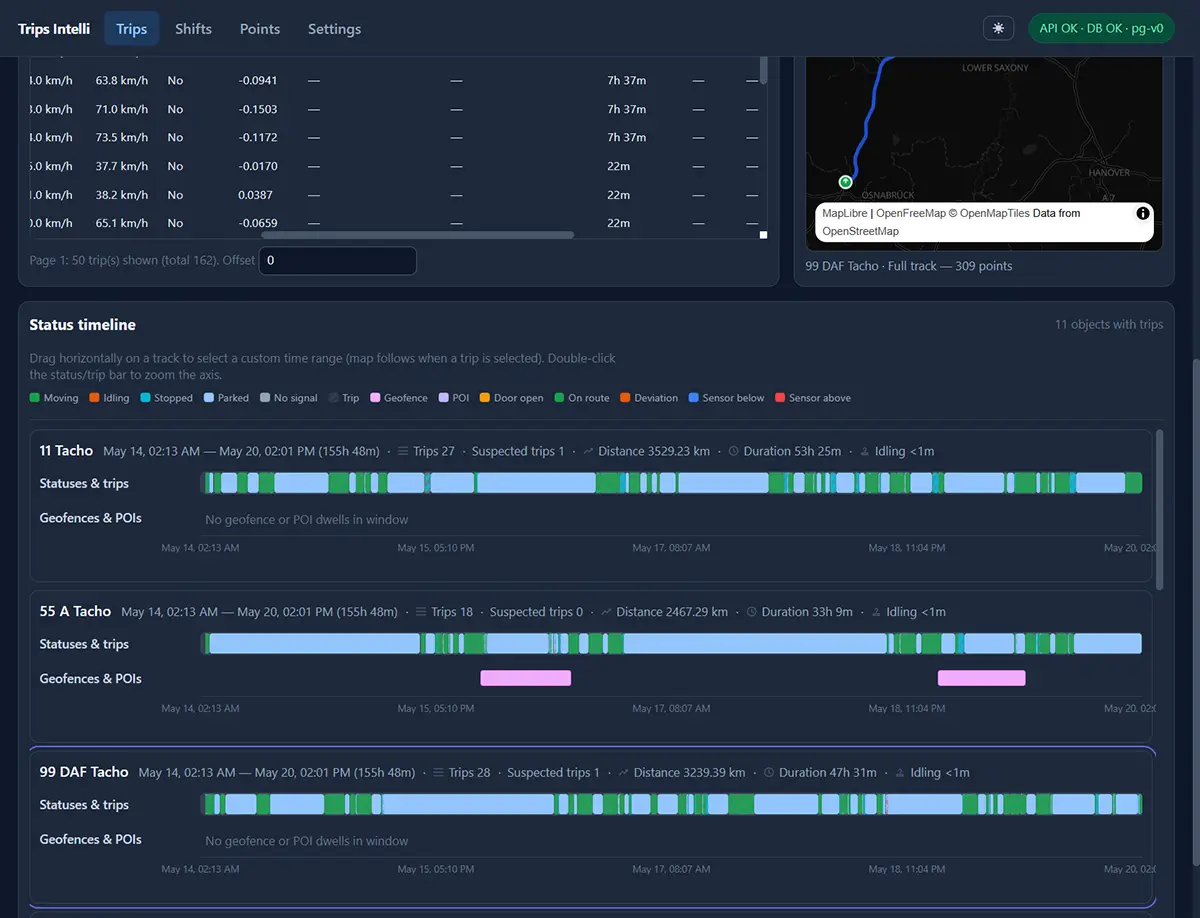Go to the Settings tab
This screenshot has height=918, width=1200.
[334, 29]
